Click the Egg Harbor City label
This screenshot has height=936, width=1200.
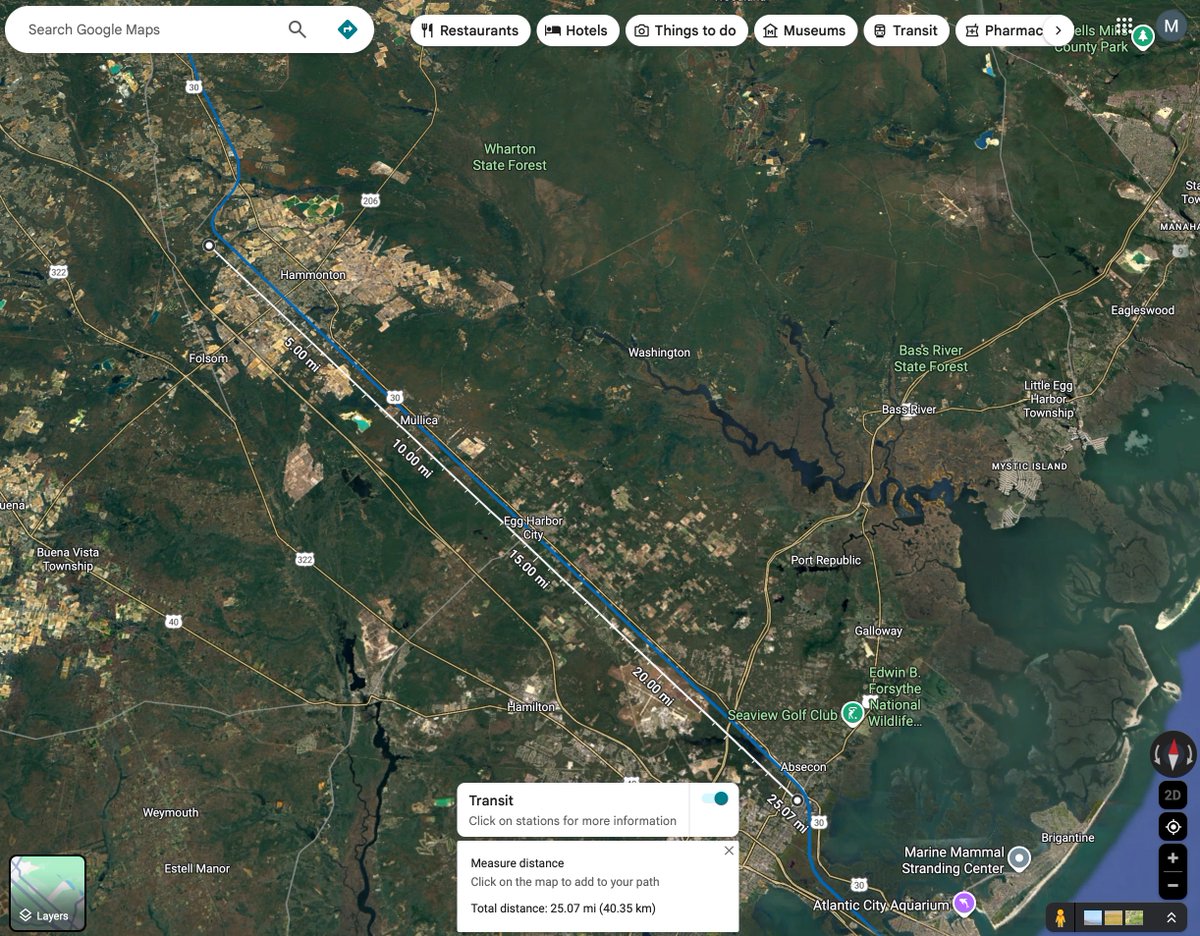[x=533, y=528]
